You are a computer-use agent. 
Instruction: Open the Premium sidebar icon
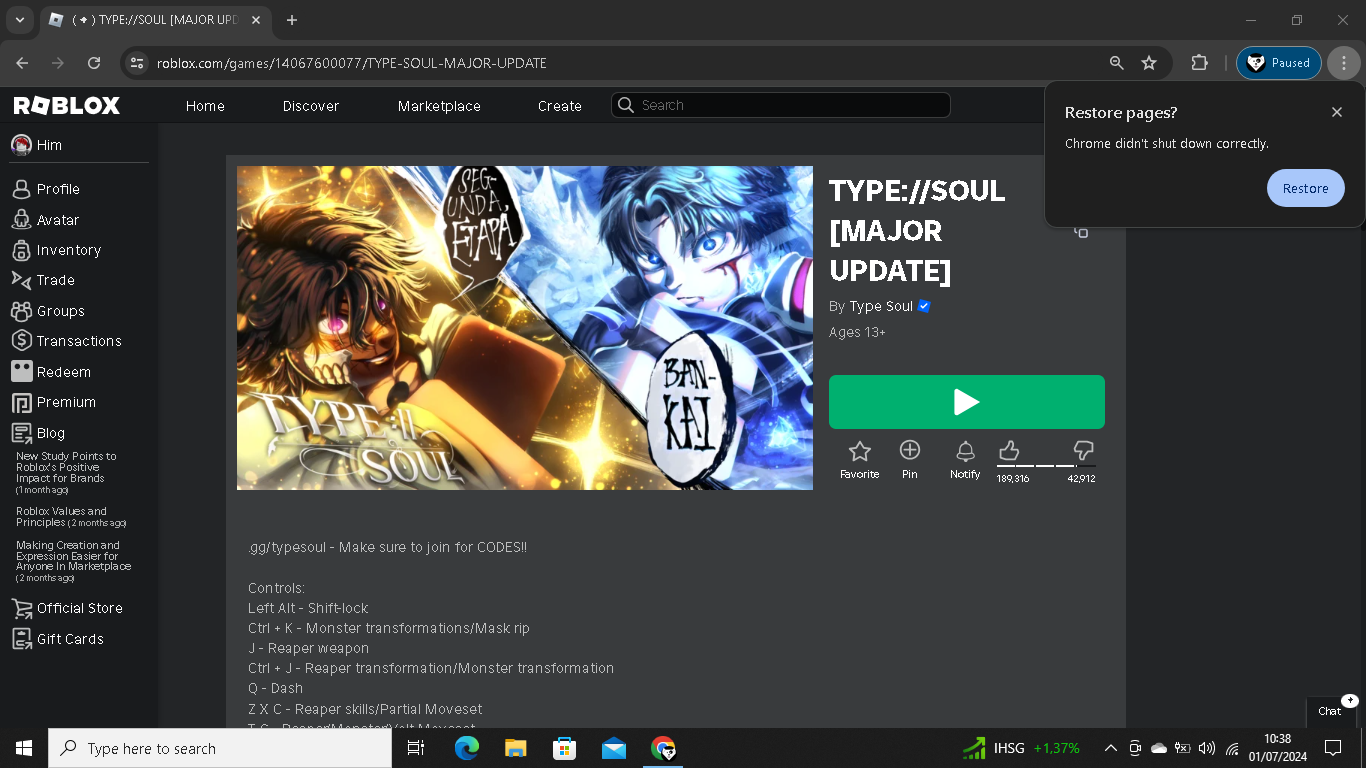[21, 402]
